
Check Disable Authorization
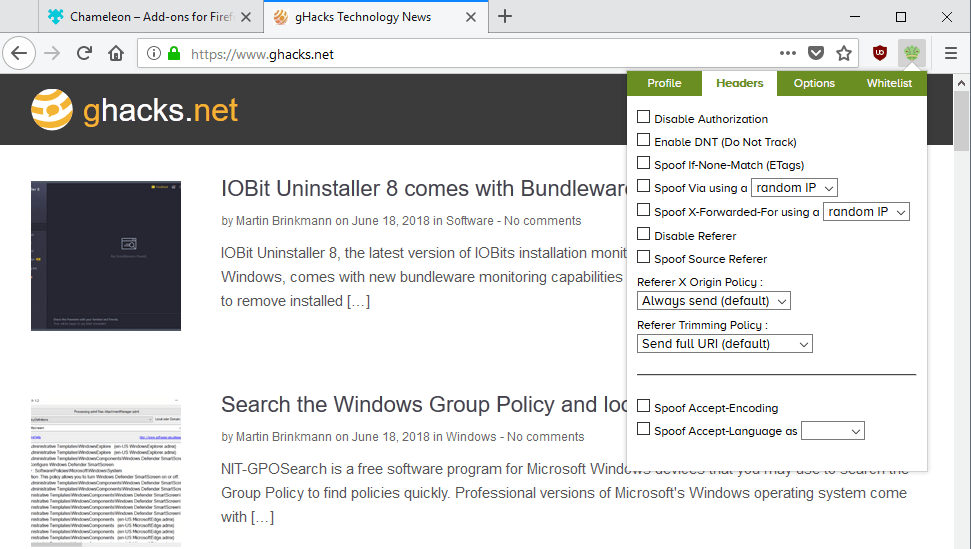[x=643, y=117]
